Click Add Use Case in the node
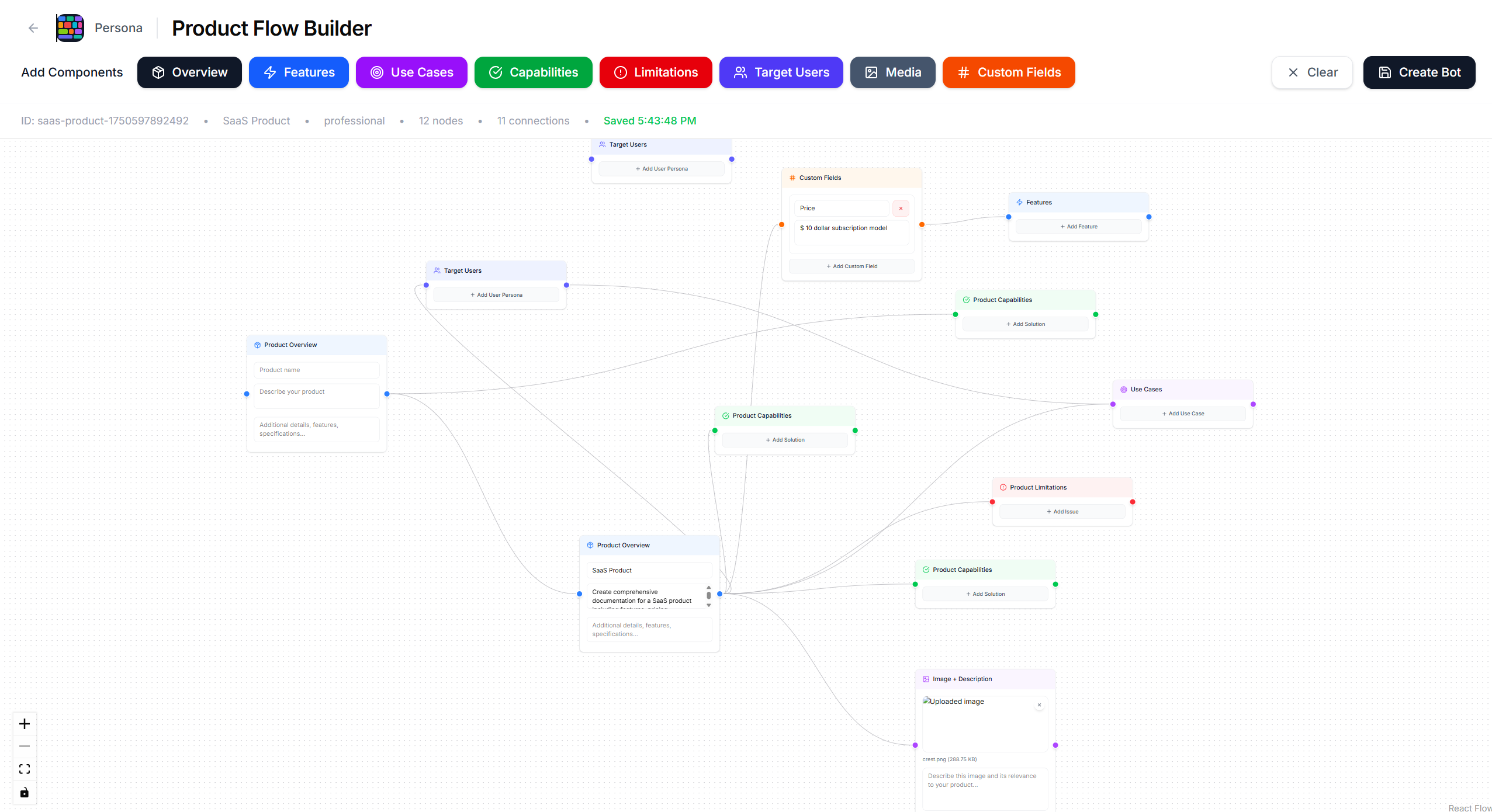This screenshot has height=812, width=1492. click(1182, 414)
